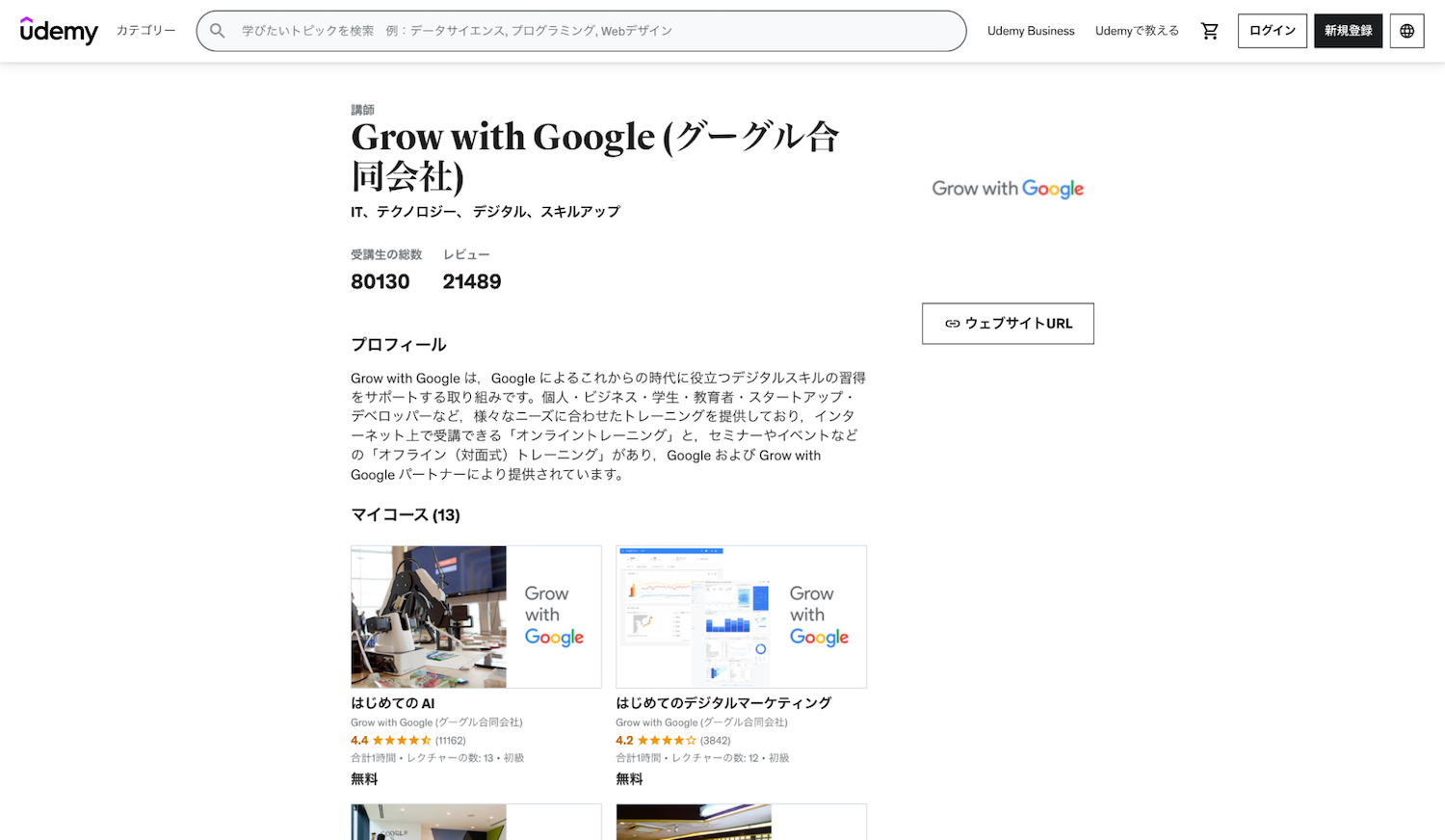This screenshot has width=1445, height=840.
Task: Focus the course search input field
Action: 581,31
